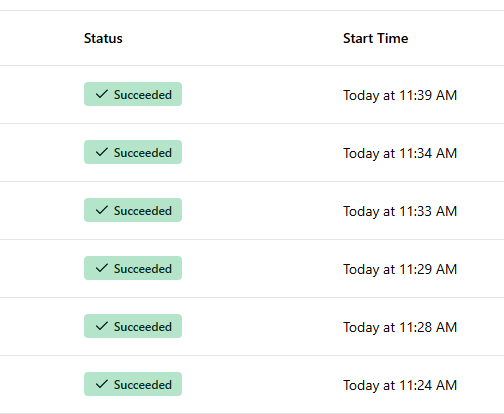Open the run started Today at 11:28 AM
This screenshot has width=504, height=414.
coord(400,327)
